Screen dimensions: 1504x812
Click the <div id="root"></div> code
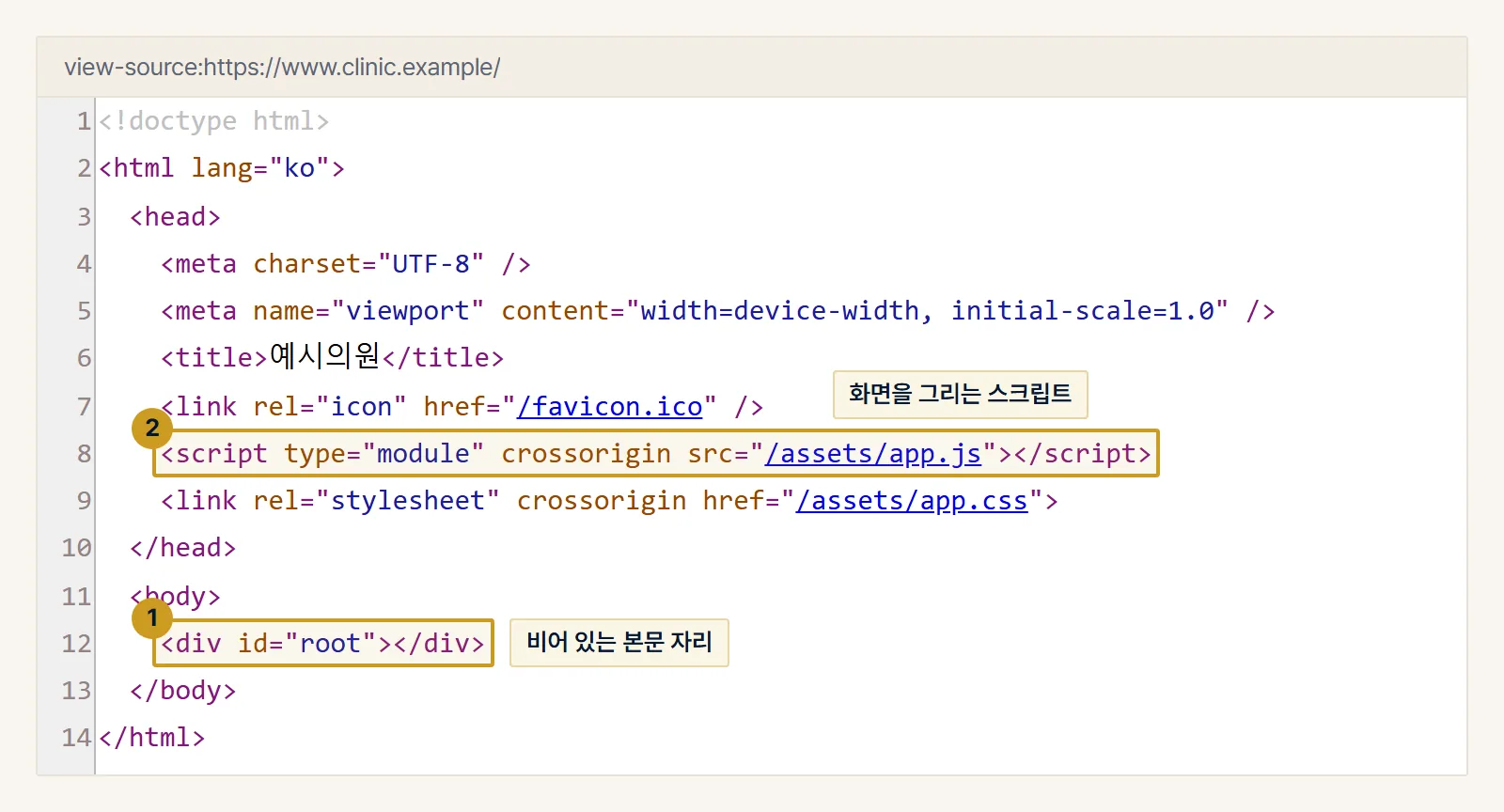322,644
